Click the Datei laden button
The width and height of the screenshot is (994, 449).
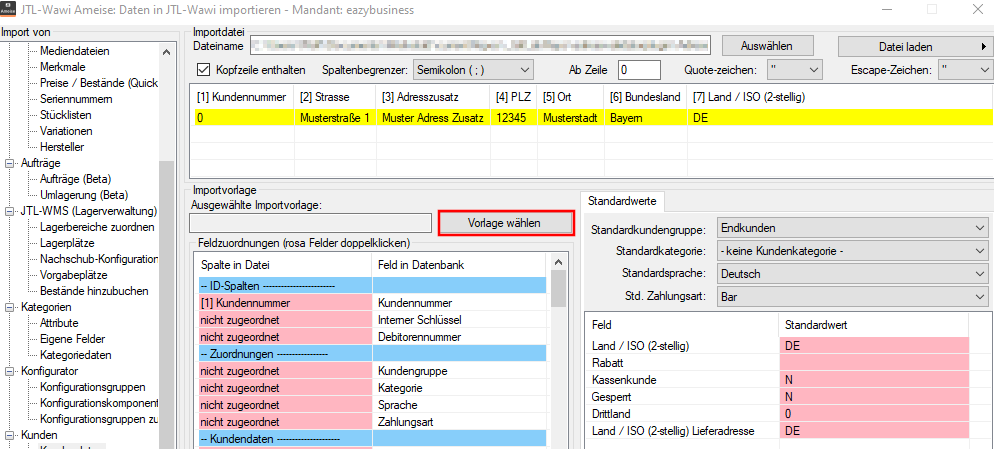click(915, 46)
